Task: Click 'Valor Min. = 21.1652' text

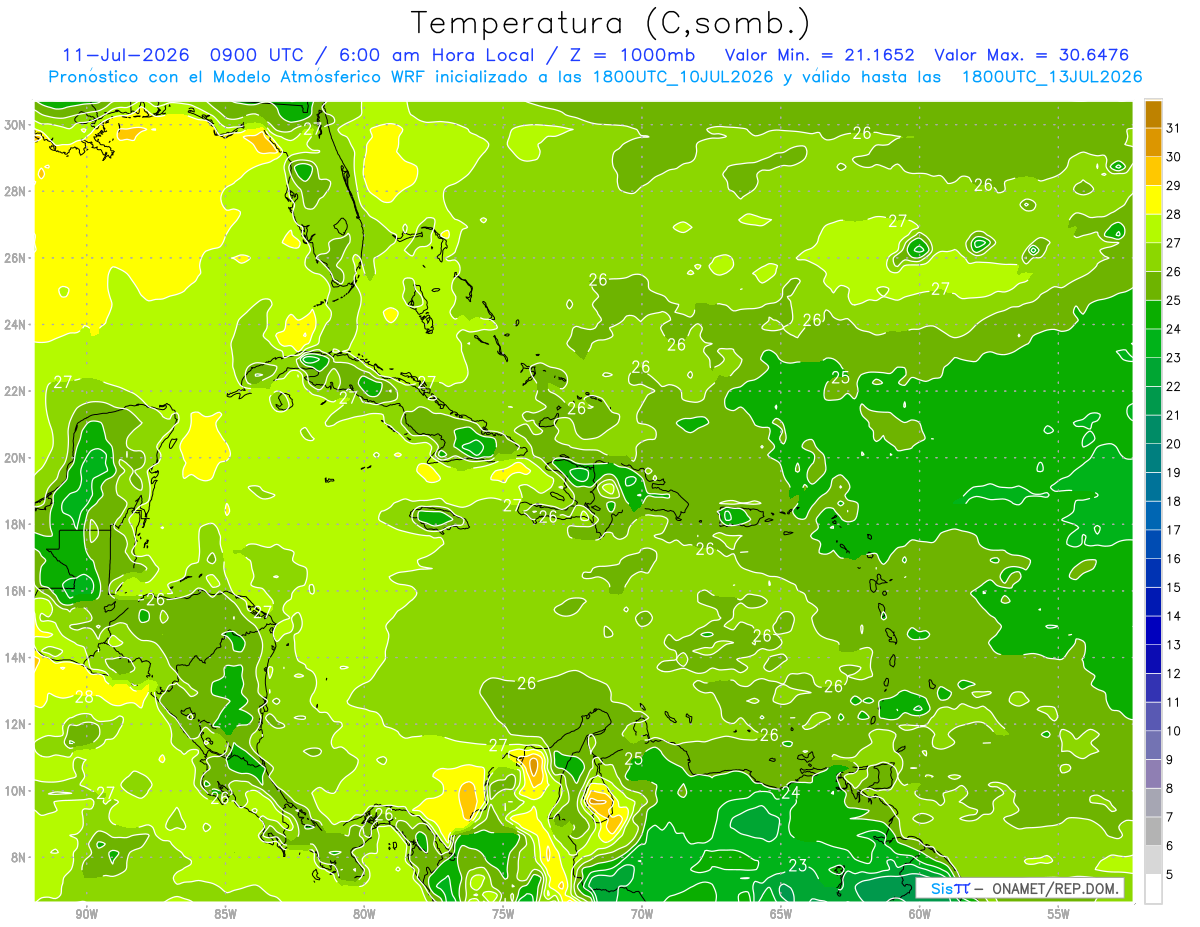Action: [x=819, y=55]
